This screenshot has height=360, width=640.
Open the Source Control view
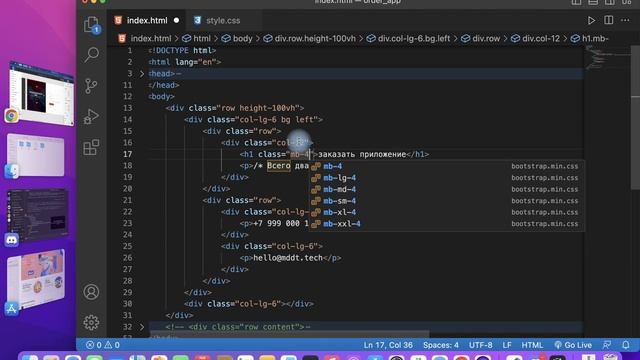[91, 86]
